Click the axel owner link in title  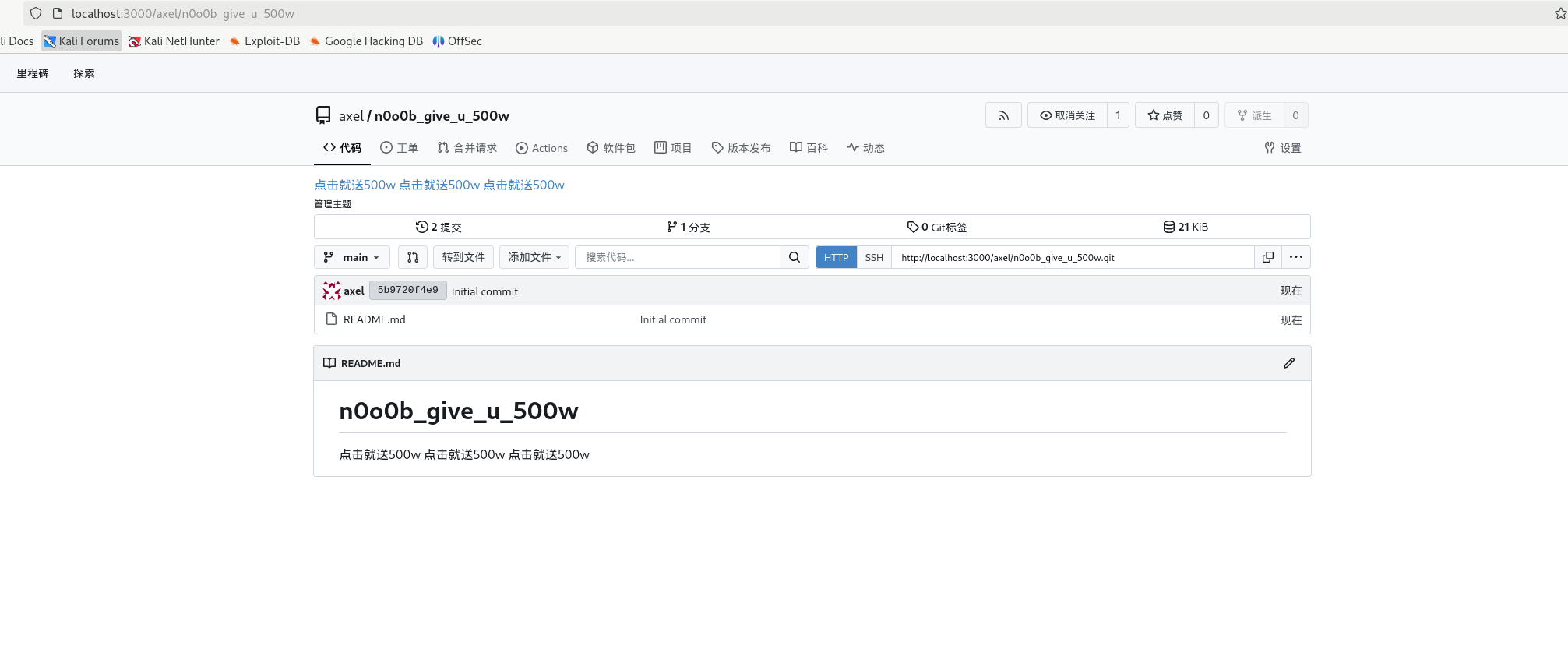(351, 115)
